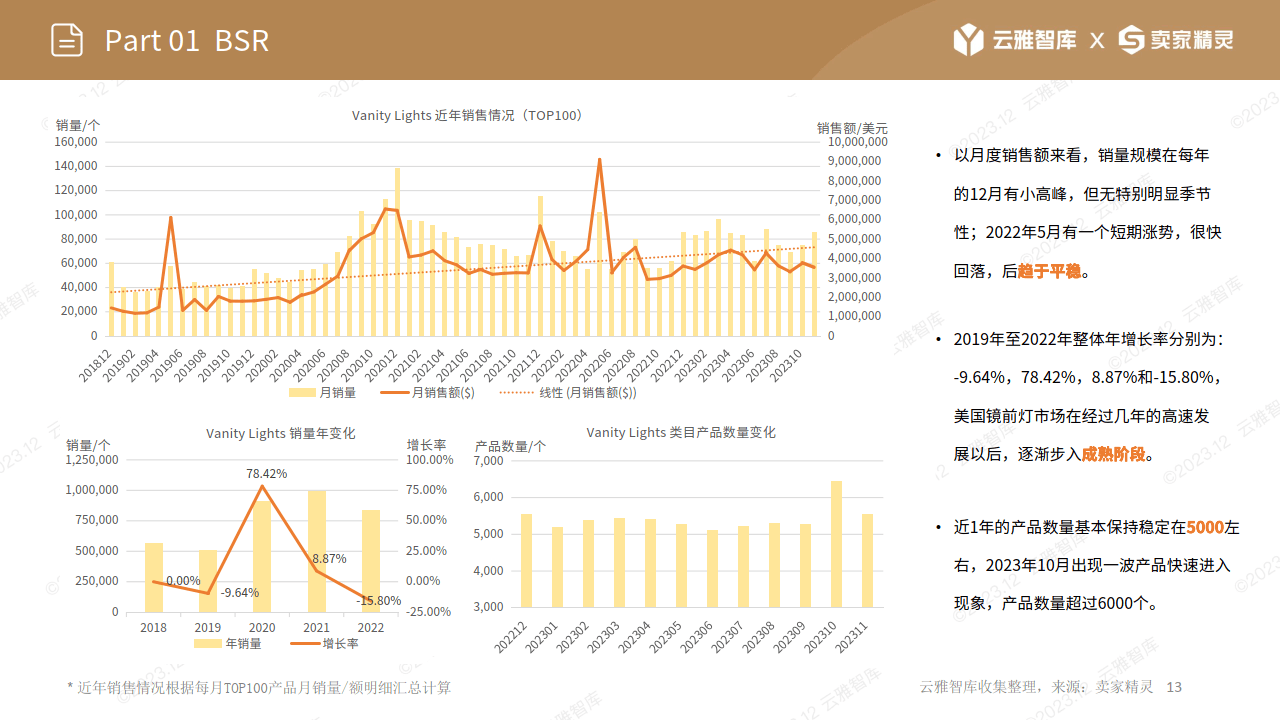This screenshot has width=1280, height=720.
Task: Click the page number "13"
Action: (1175, 687)
